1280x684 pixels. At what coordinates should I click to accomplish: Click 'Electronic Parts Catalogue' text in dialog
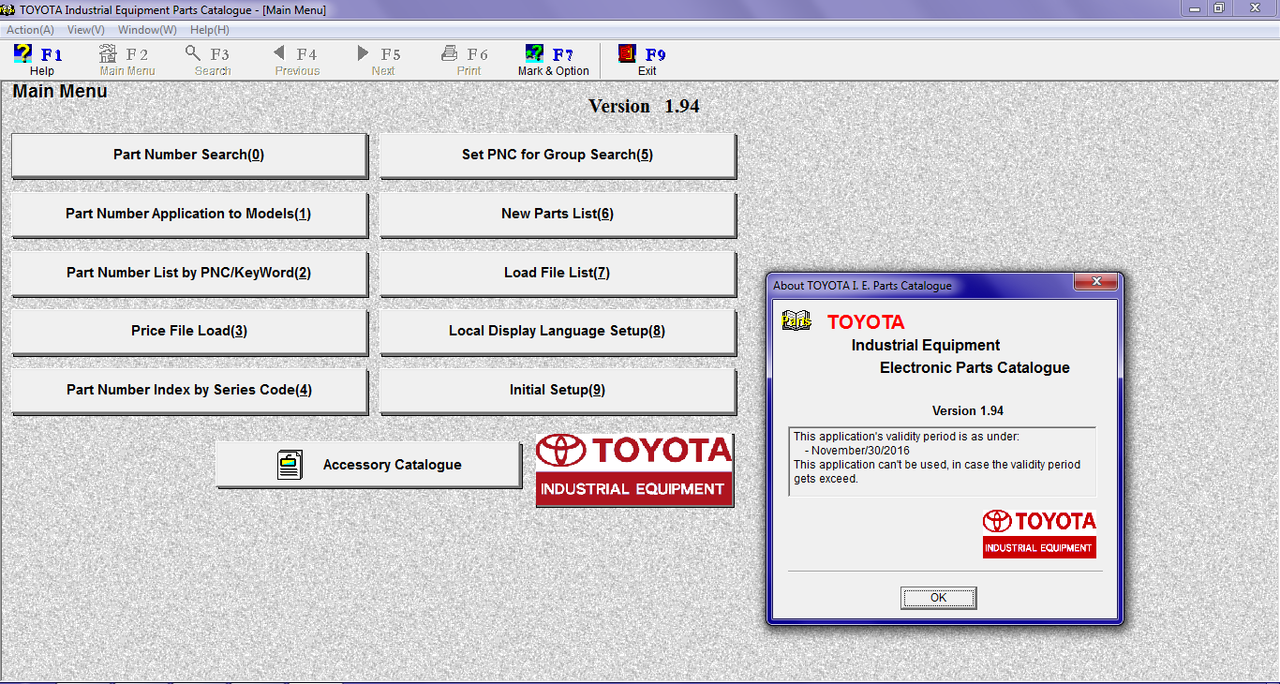[975, 368]
